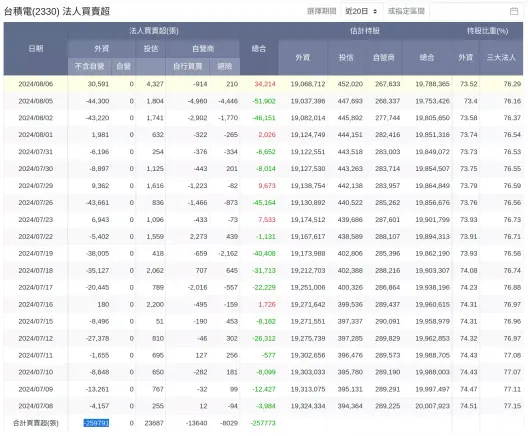The height and width of the screenshot is (436, 528).
Task: Click holding ratio 73.52 cell
Action: coord(469,84)
